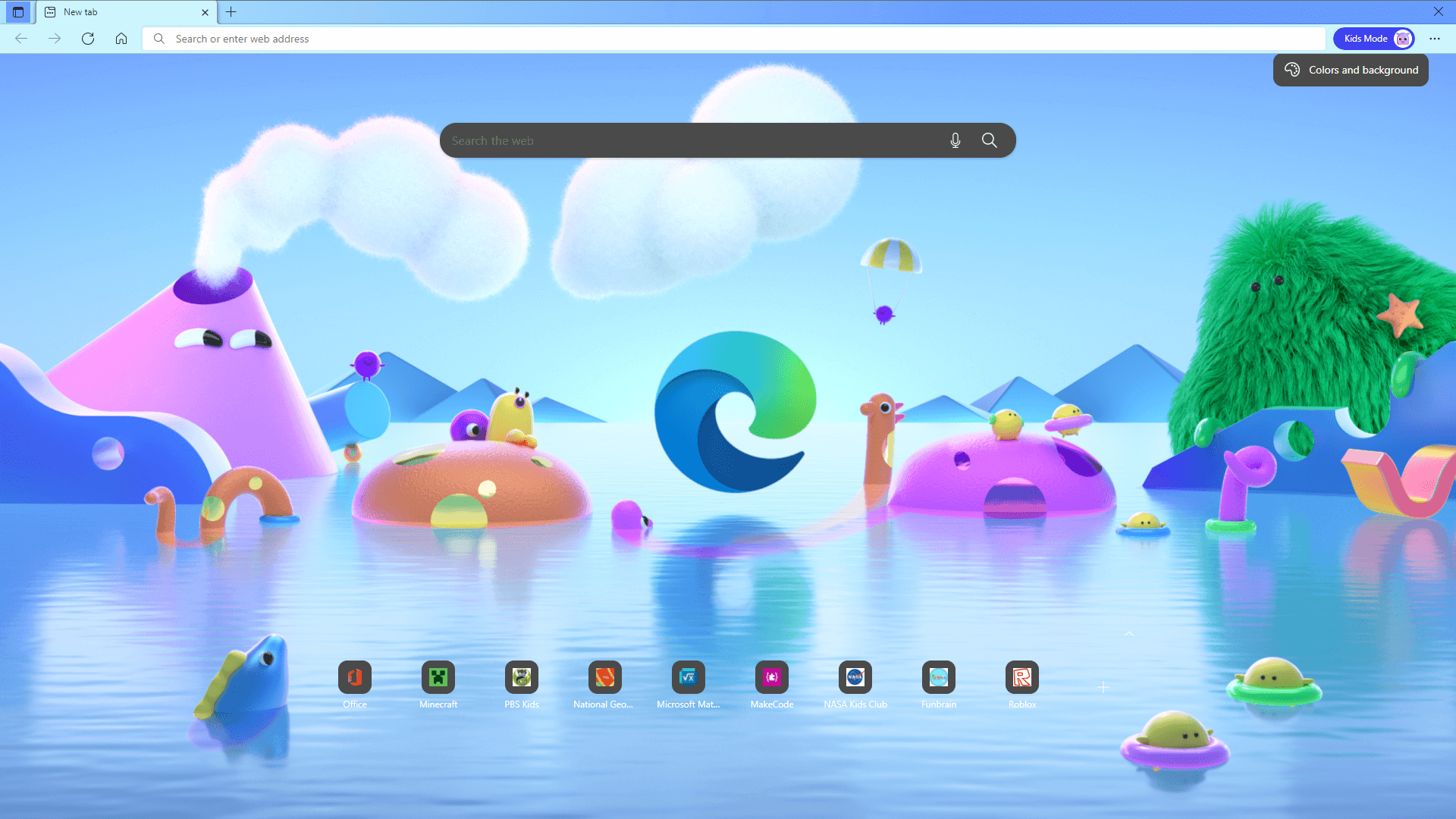Launch the MakeCode shortcut
1456x819 pixels.
[771, 677]
